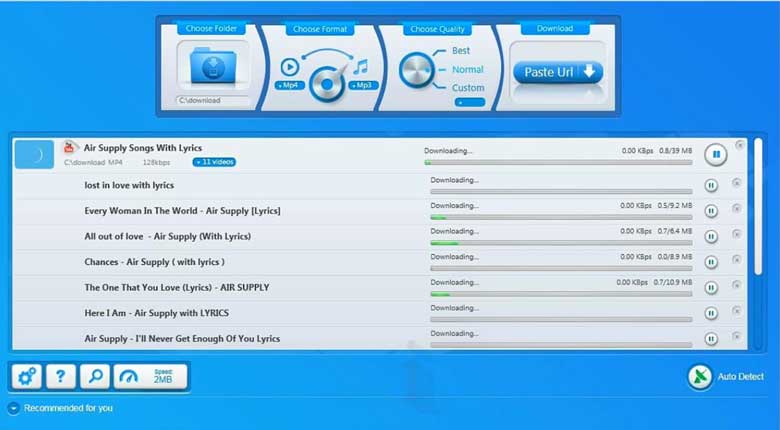Open the Speed 2MB limiter button
The width and height of the screenshot is (780, 430).
point(151,376)
